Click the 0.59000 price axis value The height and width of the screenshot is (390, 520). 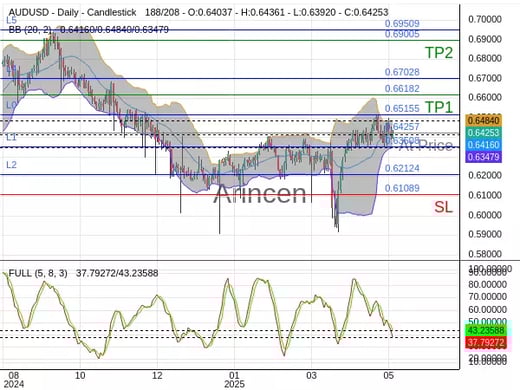click(485, 234)
